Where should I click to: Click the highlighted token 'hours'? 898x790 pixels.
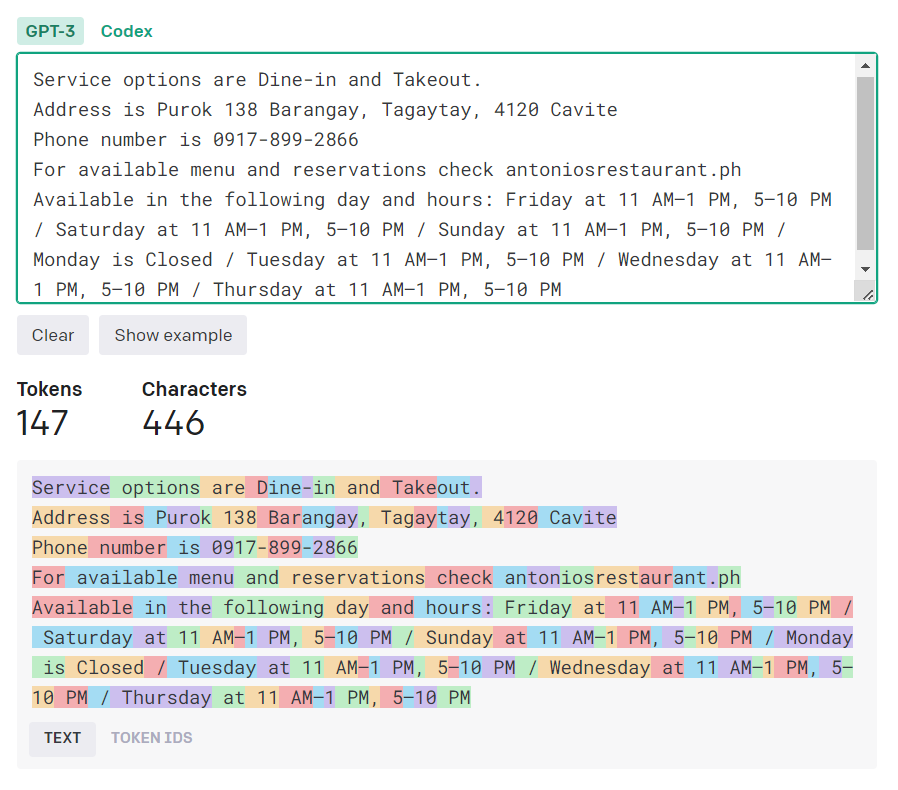click(448, 607)
